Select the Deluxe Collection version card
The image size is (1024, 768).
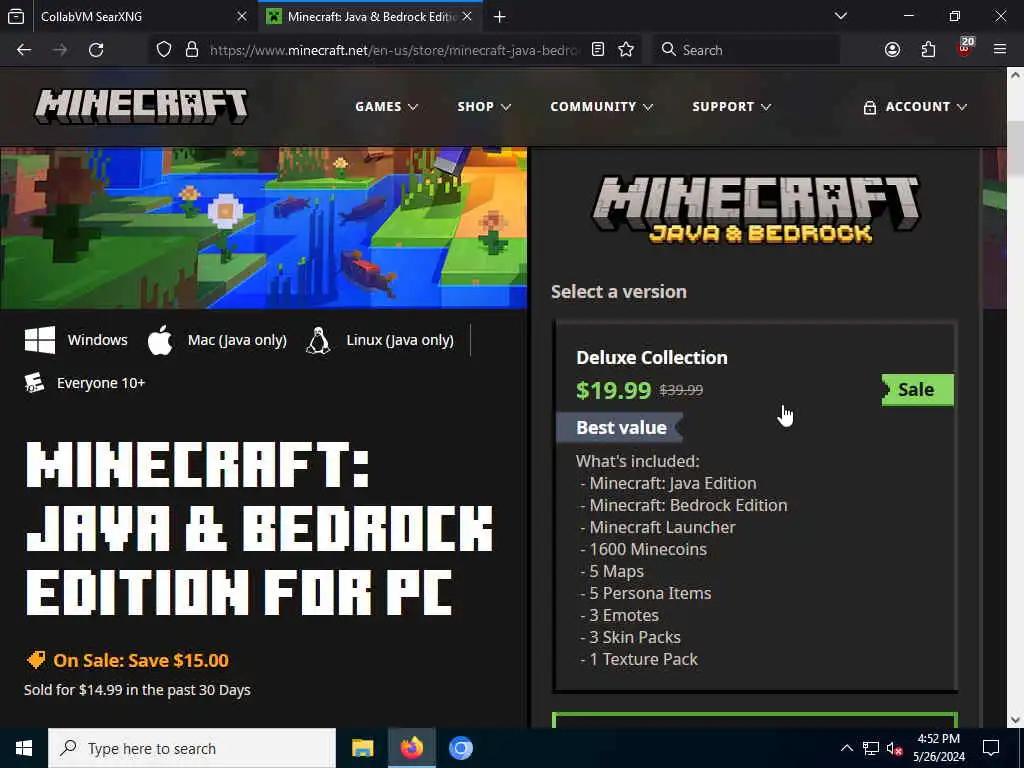[x=755, y=506]
